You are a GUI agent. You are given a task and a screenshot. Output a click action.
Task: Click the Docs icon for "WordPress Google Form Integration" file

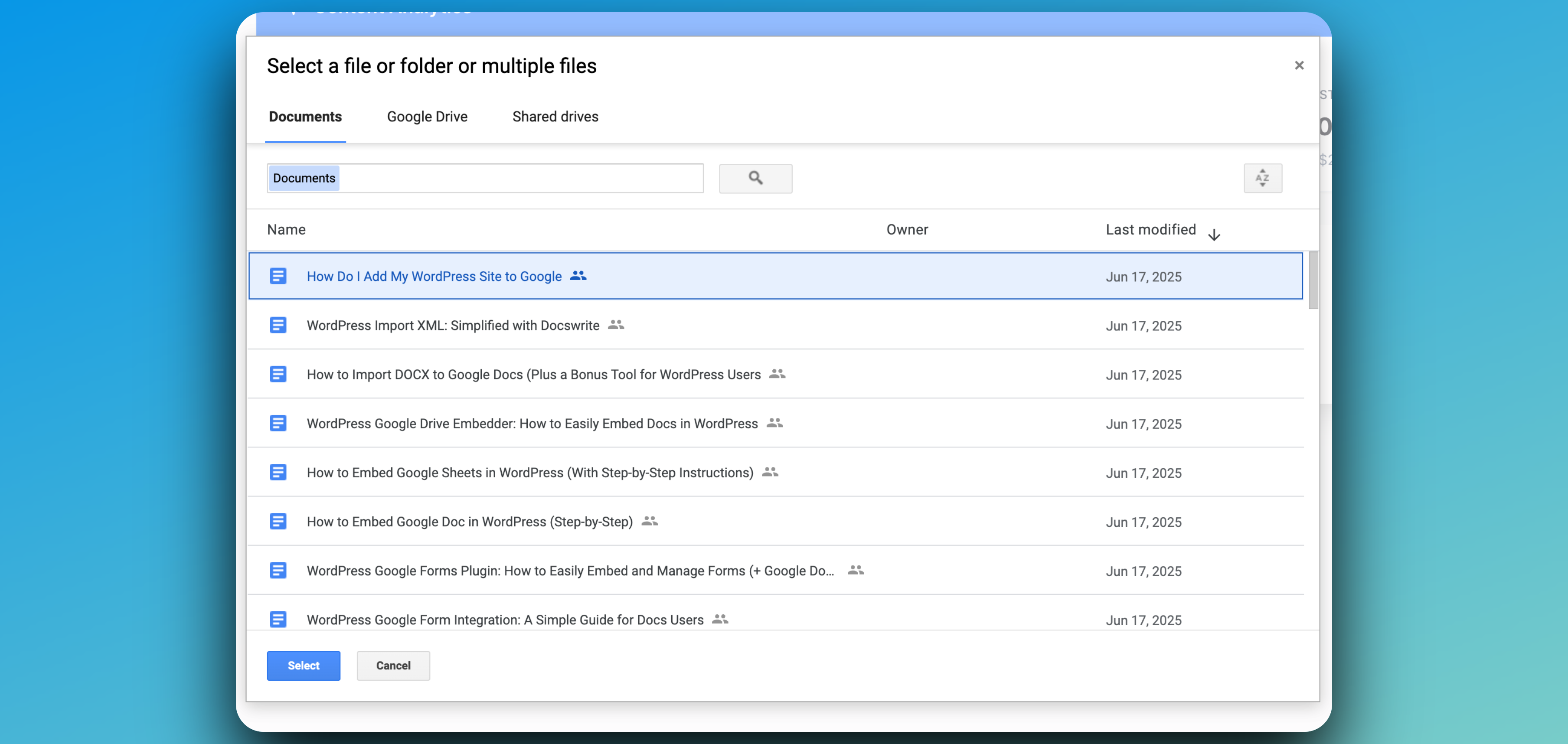[x=278, y=619]
